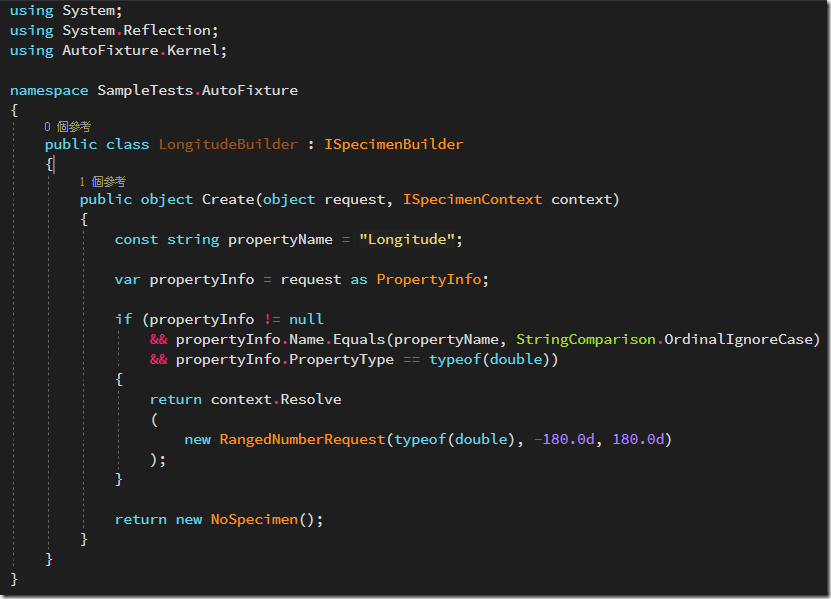The height and width of the screenshot is (599, 831).
Task: Click OrdinalIgnoreCase enum member
Action: pos(738,339)
